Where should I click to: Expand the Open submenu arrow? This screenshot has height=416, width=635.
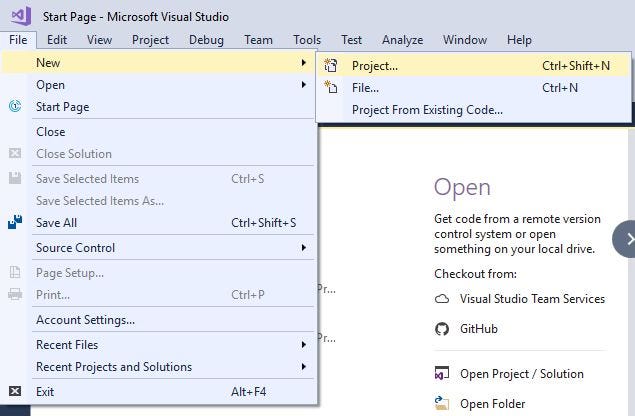coord(303,84)
